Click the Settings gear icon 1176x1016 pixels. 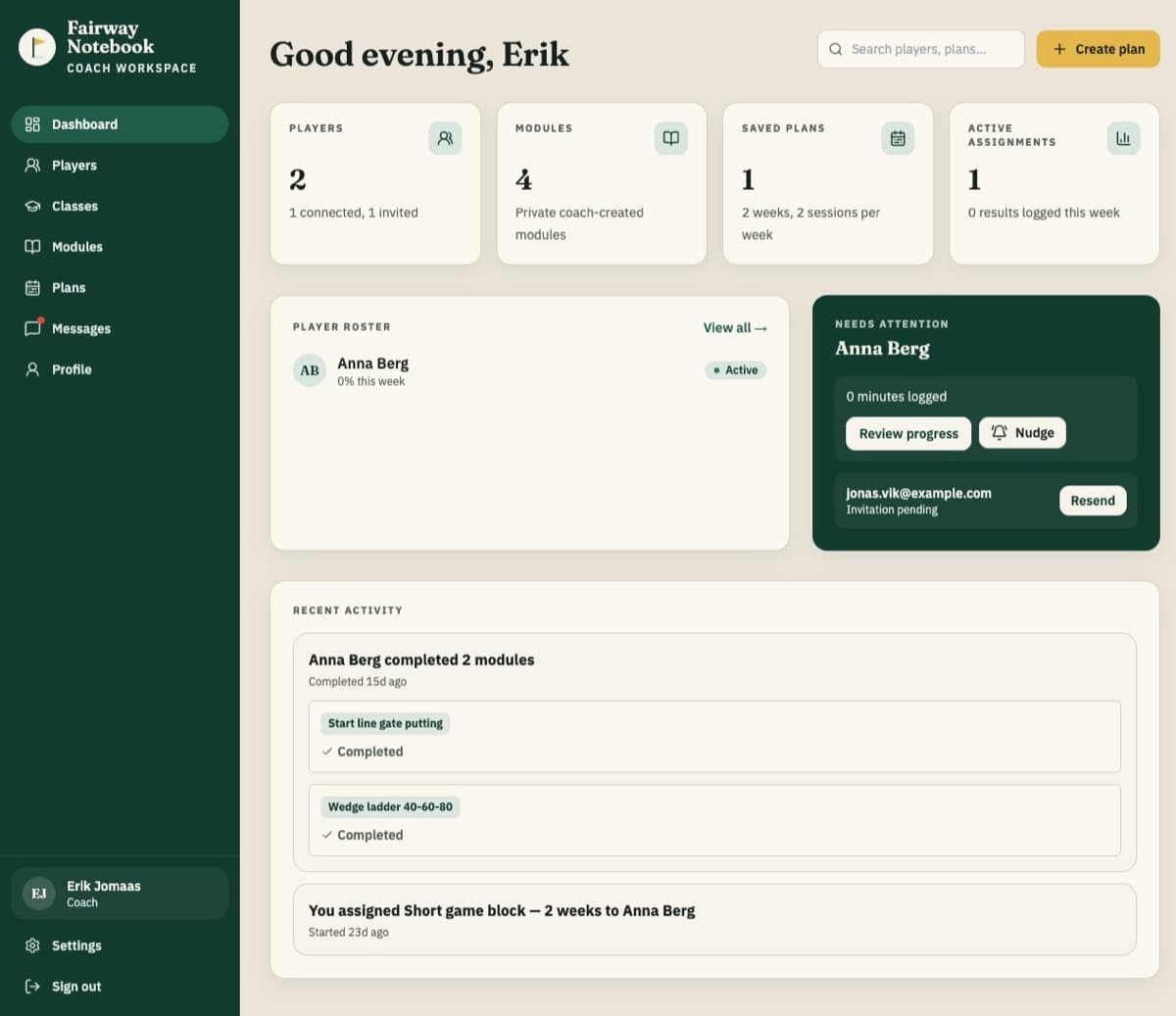point(32,945)
